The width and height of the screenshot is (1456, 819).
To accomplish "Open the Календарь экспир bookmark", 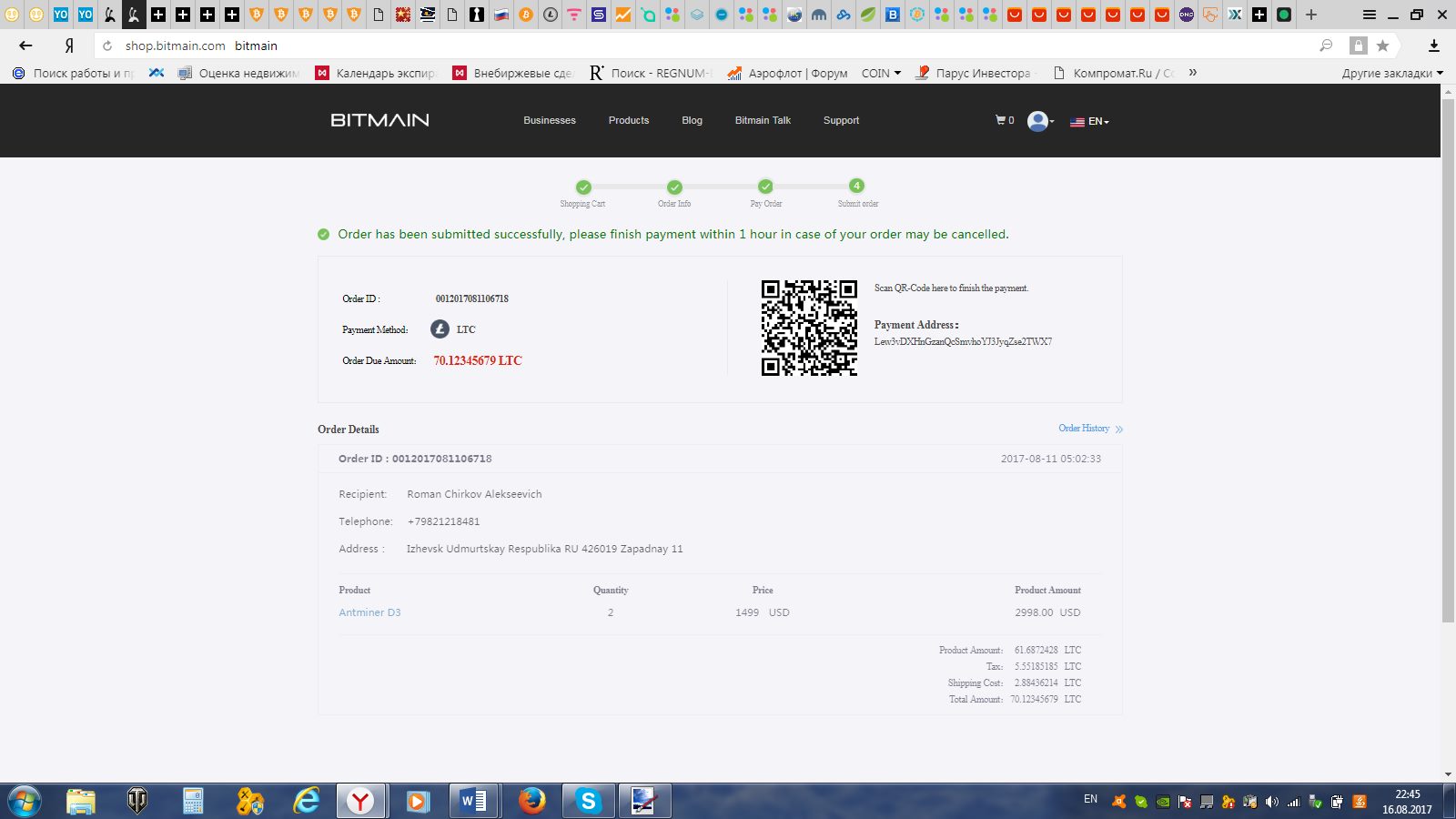I will pyautogui.click(x=376, y=73).
